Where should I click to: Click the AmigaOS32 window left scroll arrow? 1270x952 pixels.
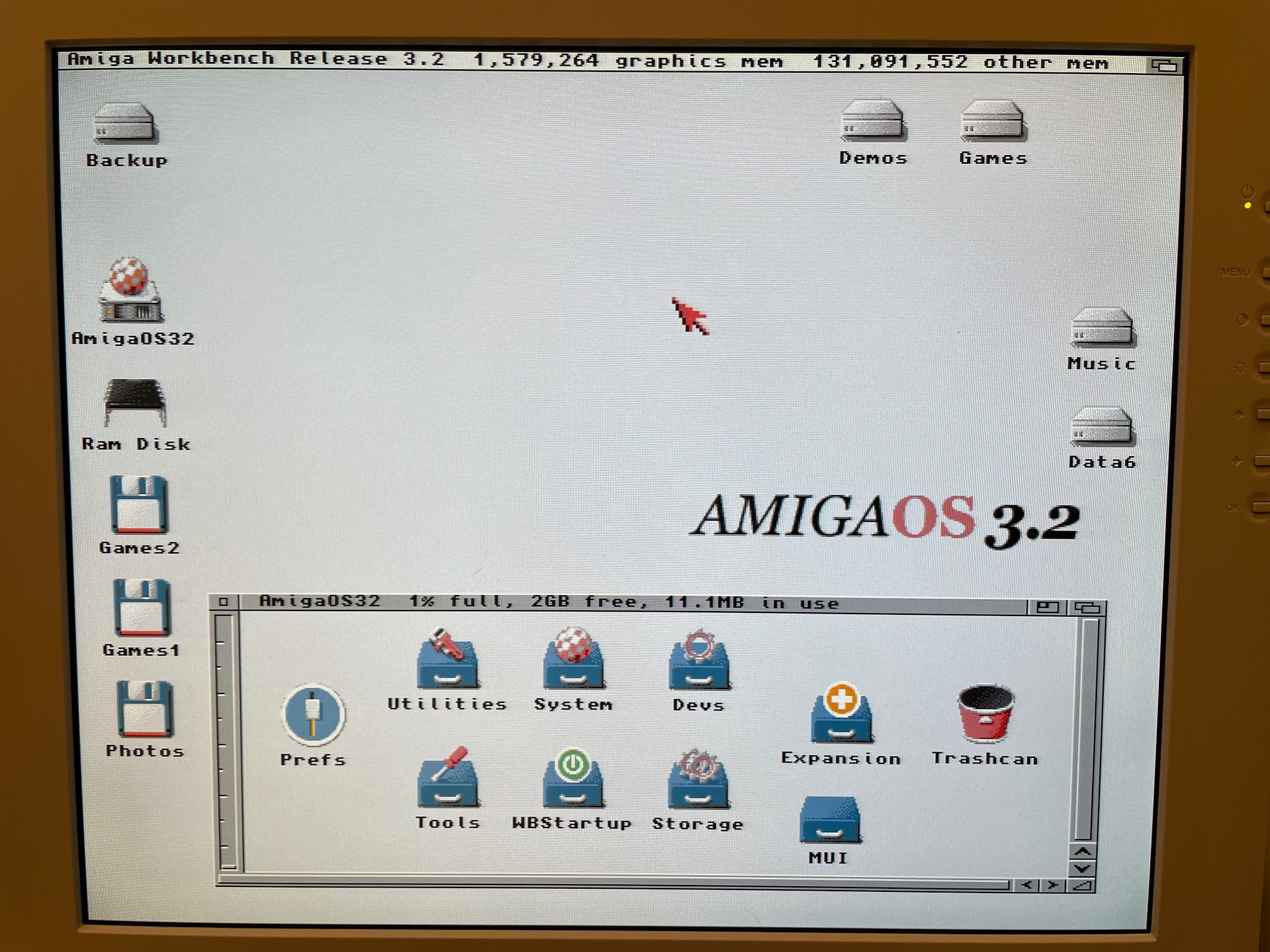coord(1027,885)
